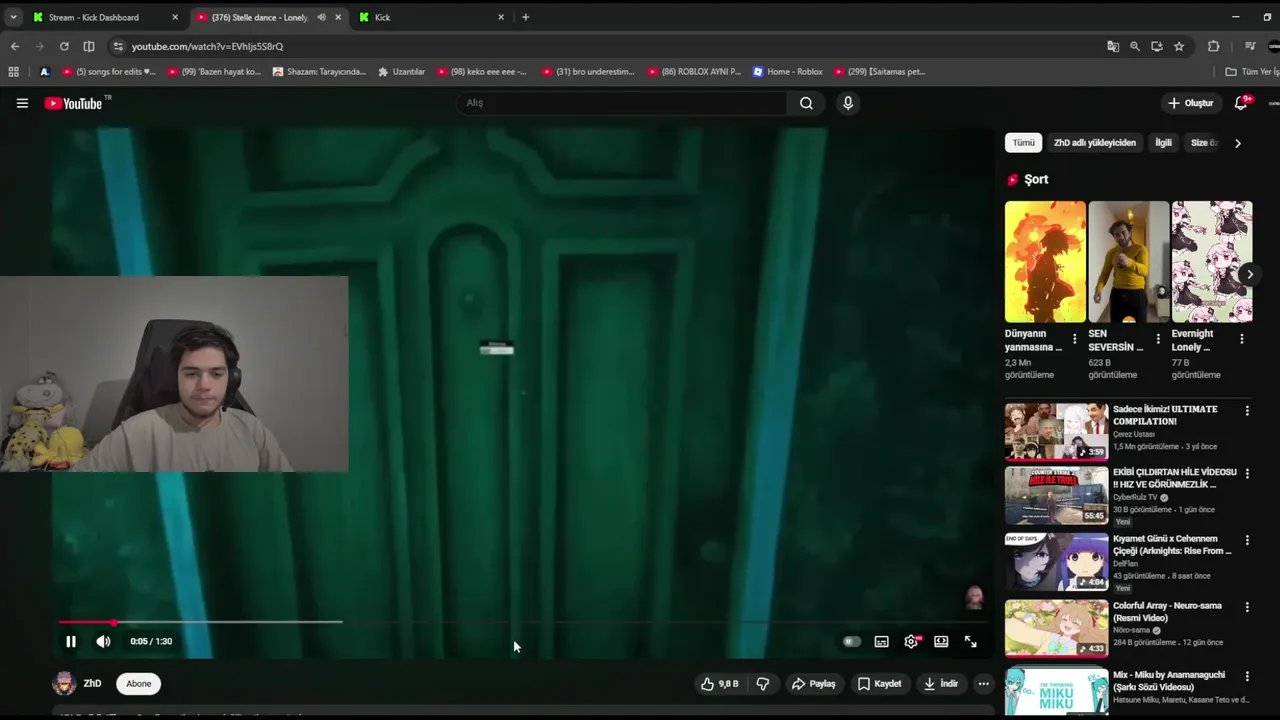Reload the page
This screenshot has width=1280, height=720.
[x=64, y=46]
